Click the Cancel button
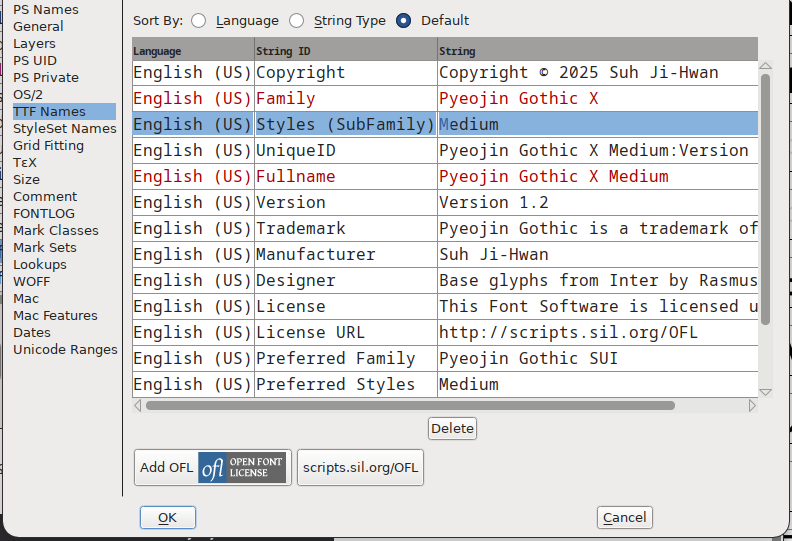Viewport: 792px width, 541px height. [x=624, y=518]
